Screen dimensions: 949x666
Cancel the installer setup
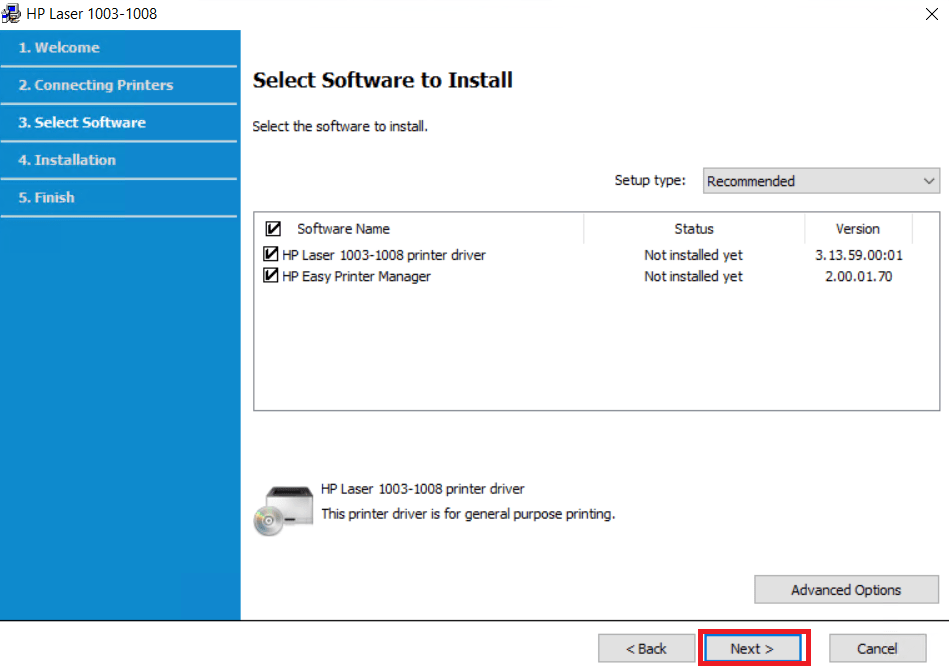pyautogui.click(x=877, y=649)
